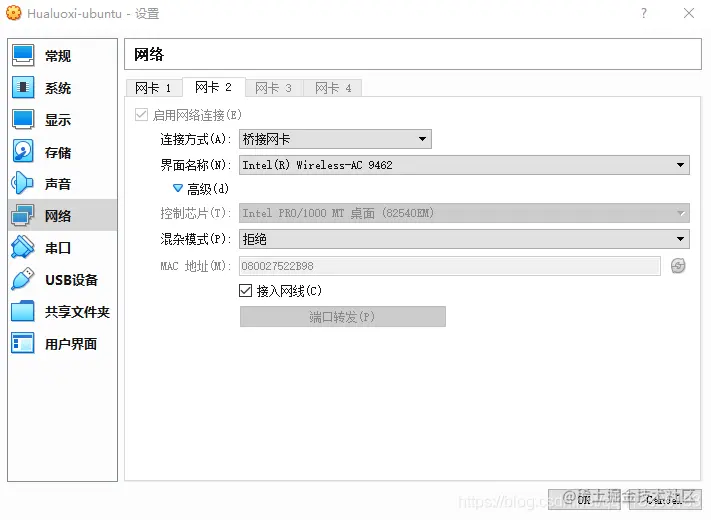
Task: Switch to the 网卡 1 tab
Action: coord(153,87)
